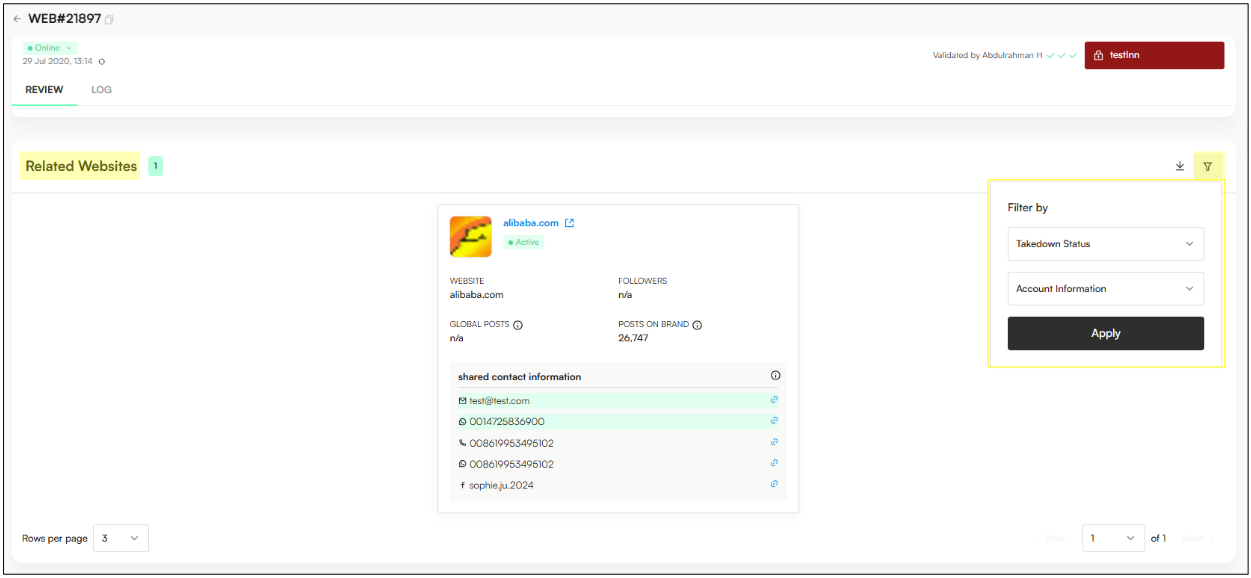Screen dimensions: 1251x578
Task: Open the Takedown Status dropdown
Action: click(1105, 244)
